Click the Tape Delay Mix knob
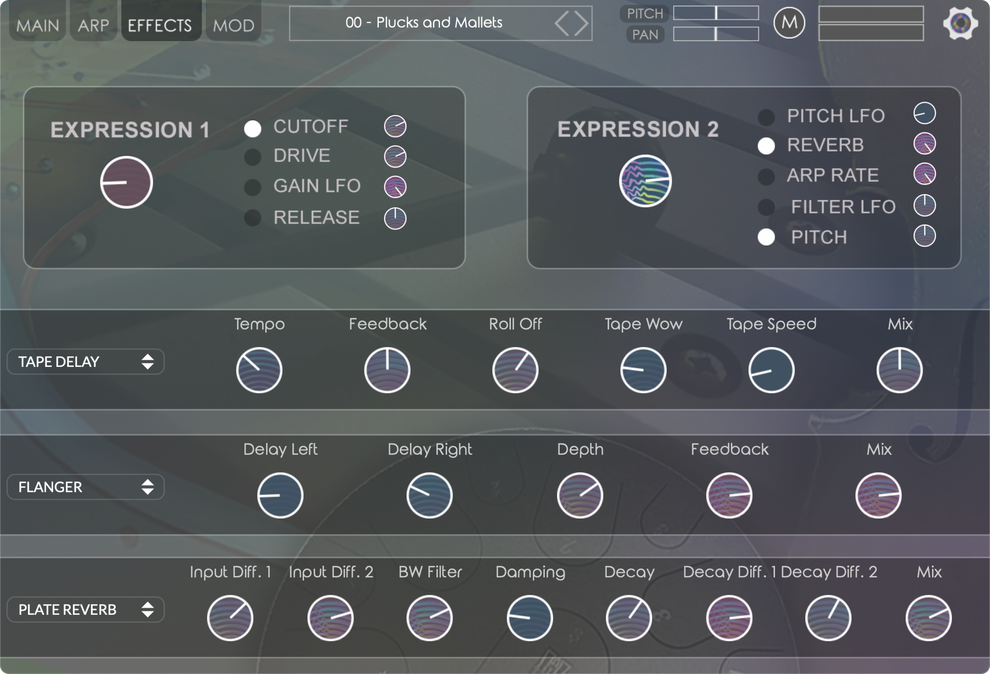Image resolution: width=990 pixels, height=674 pixels. tap(899, 370)
